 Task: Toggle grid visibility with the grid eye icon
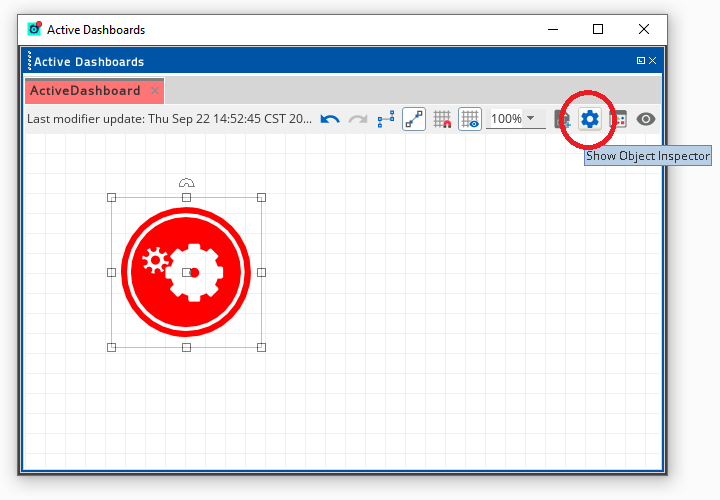pyautogui.click(x=469, y=119)
